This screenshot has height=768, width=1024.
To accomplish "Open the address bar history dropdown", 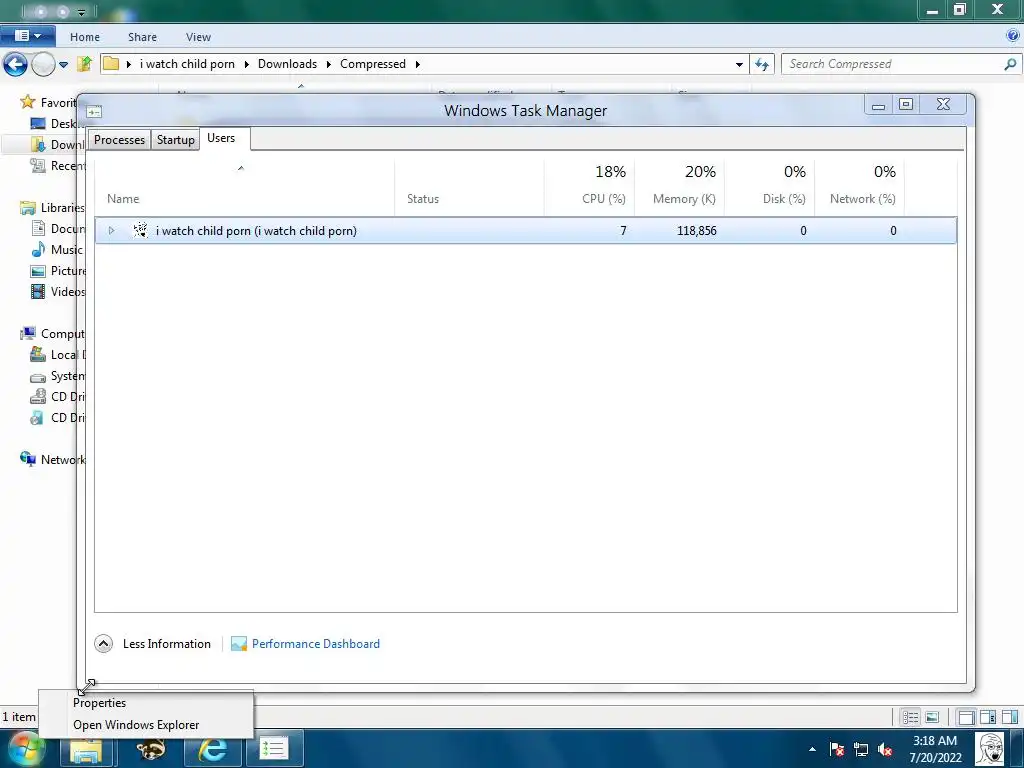I will 739,64.
